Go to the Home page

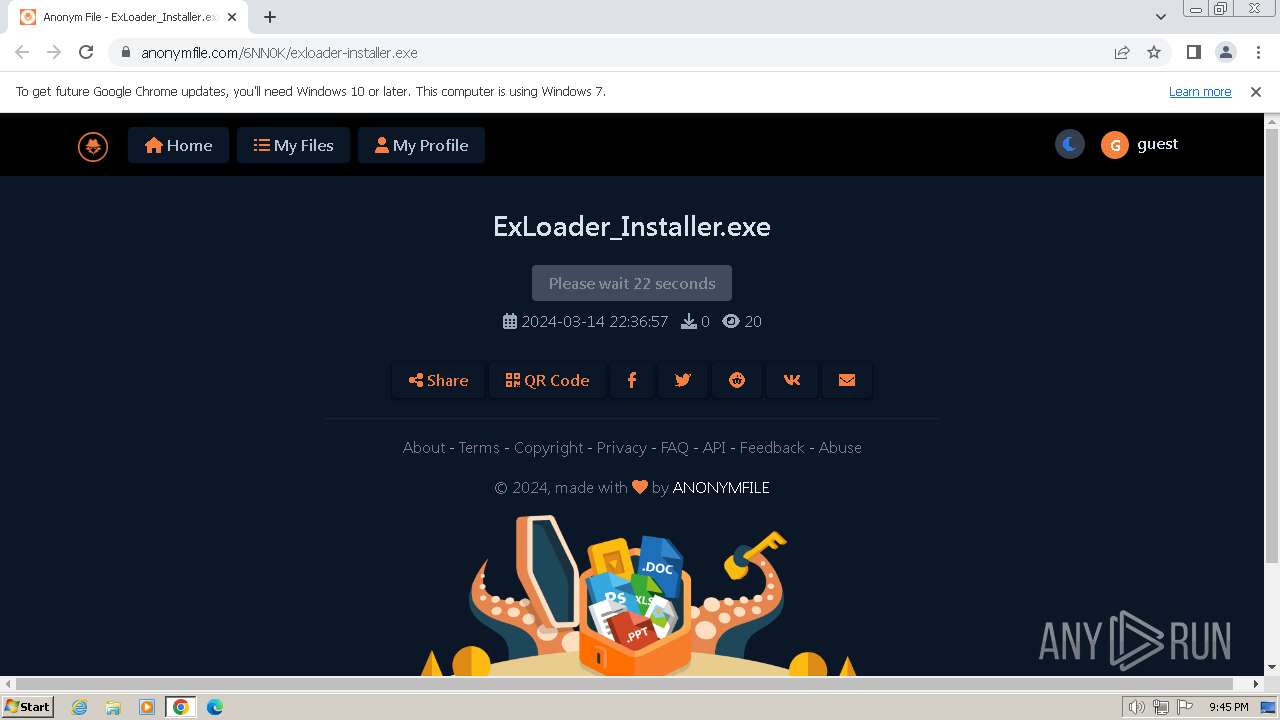178,145
